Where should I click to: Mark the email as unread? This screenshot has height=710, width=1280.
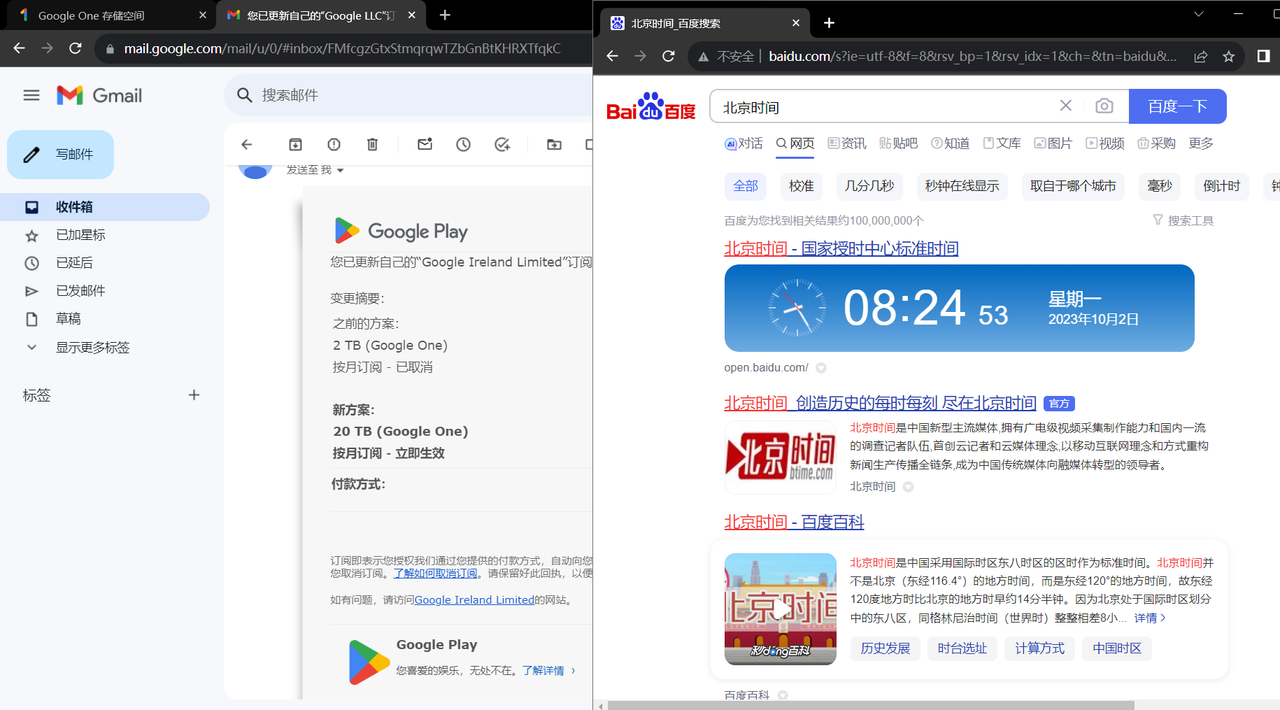point(425,144)
